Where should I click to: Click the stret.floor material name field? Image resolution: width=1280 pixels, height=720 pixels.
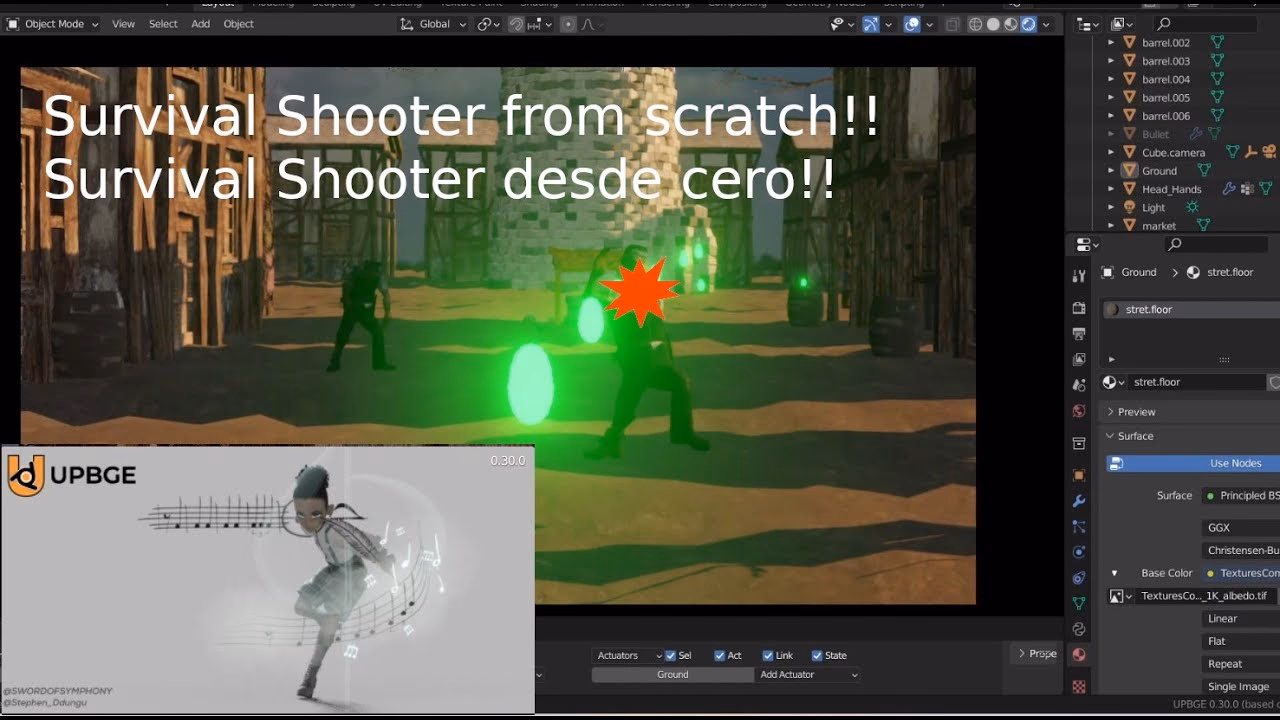pyautogui.click(x=1197, y=382)
